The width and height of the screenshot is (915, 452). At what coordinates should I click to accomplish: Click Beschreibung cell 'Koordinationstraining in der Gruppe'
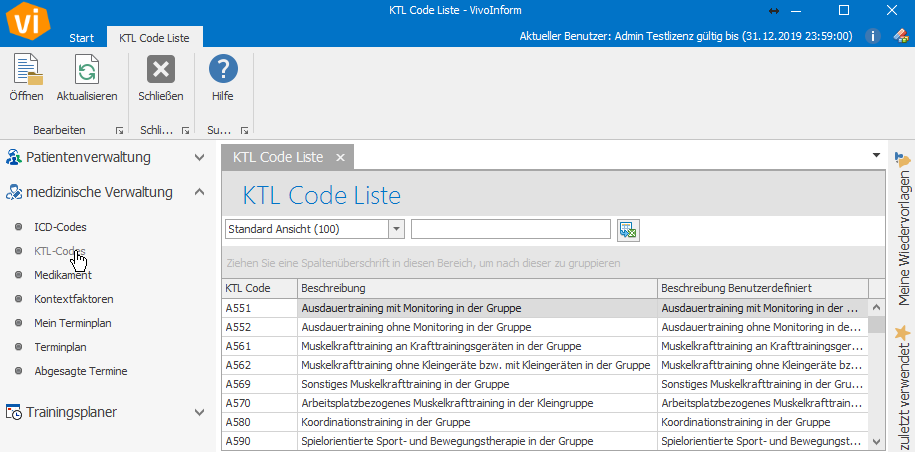tap(477, 422)
